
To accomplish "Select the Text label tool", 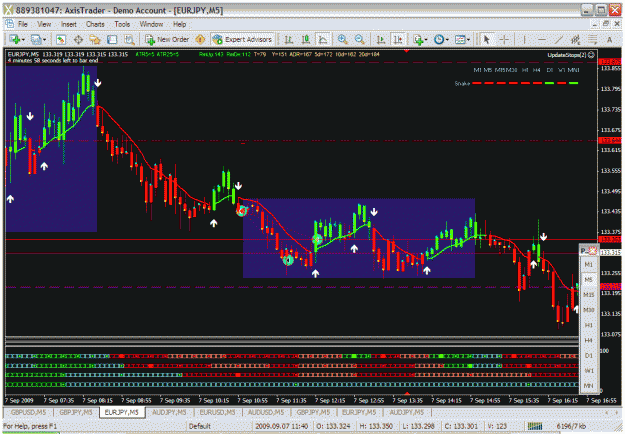I will tap(609, 39).
